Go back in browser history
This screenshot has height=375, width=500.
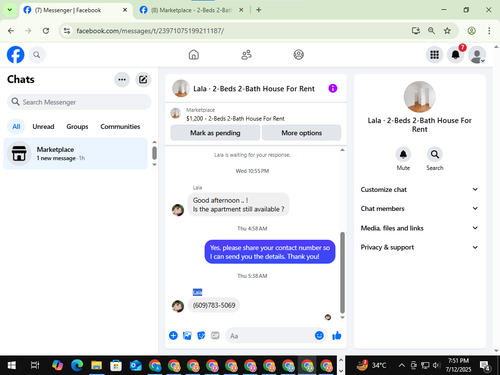(11, 31)
